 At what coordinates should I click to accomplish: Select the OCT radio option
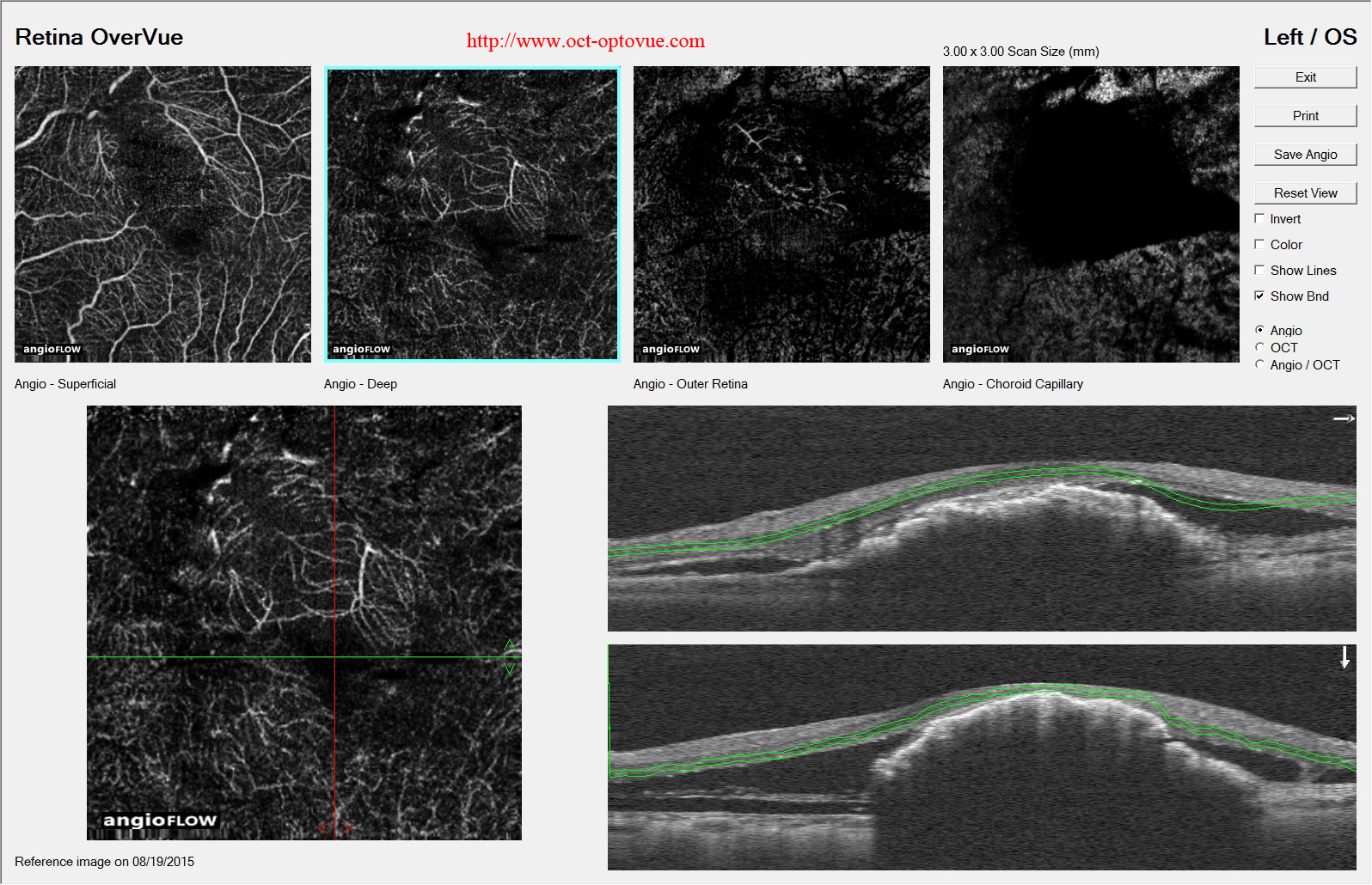[1259, 347]
